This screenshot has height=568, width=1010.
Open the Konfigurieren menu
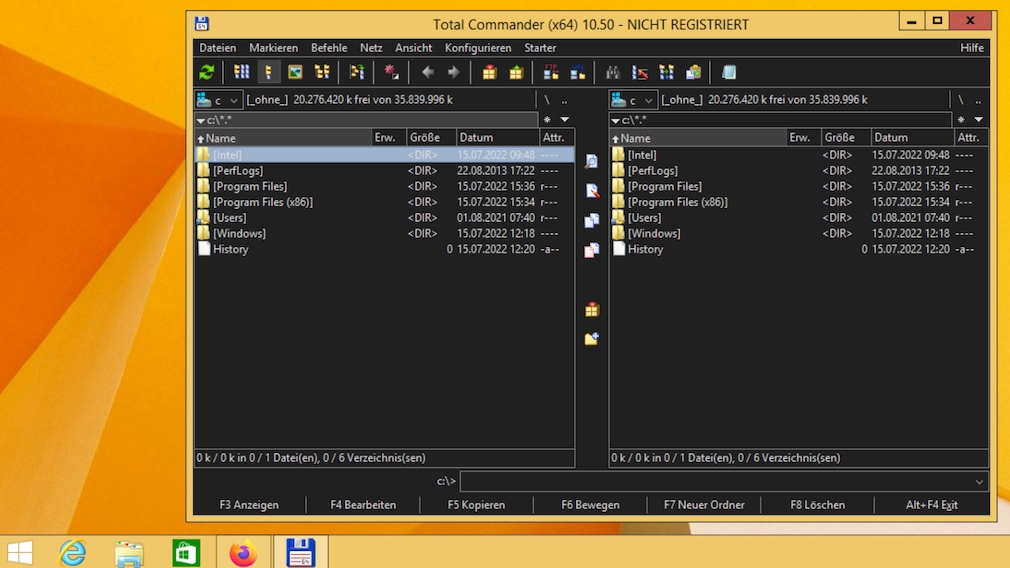[478, 48]
